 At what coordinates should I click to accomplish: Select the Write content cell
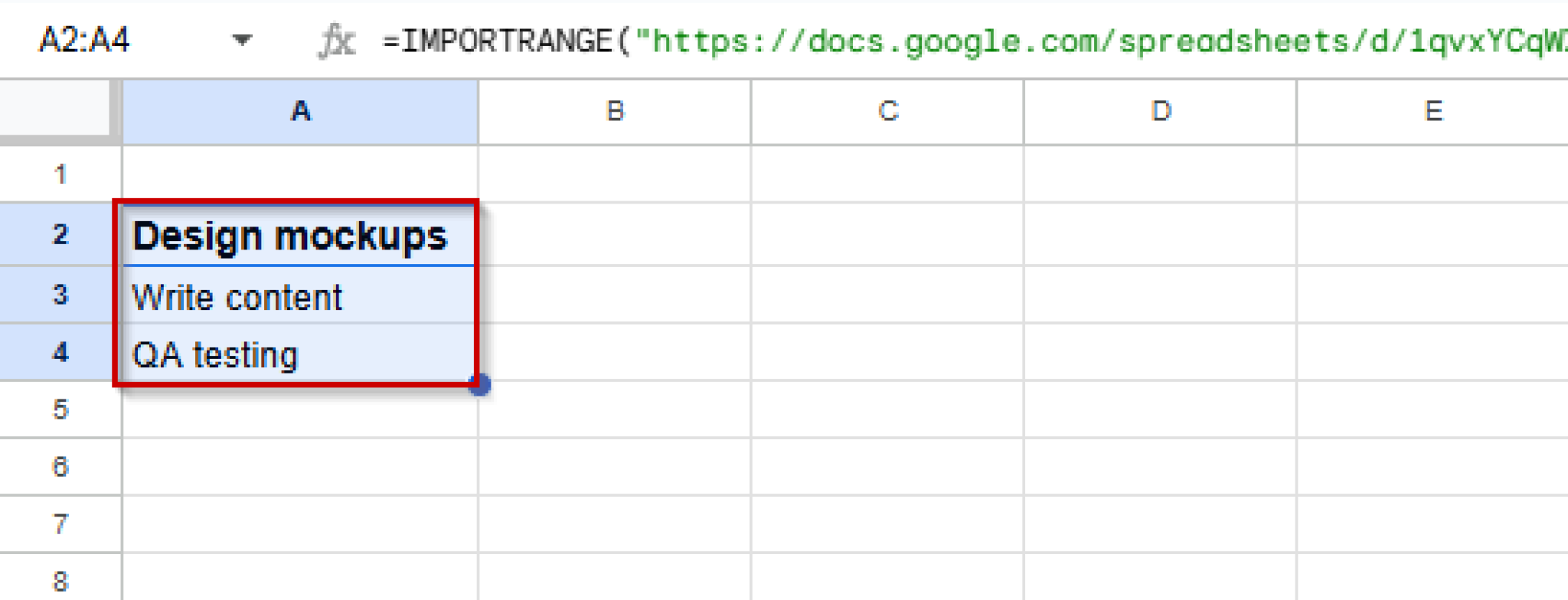tap(299, 295)
